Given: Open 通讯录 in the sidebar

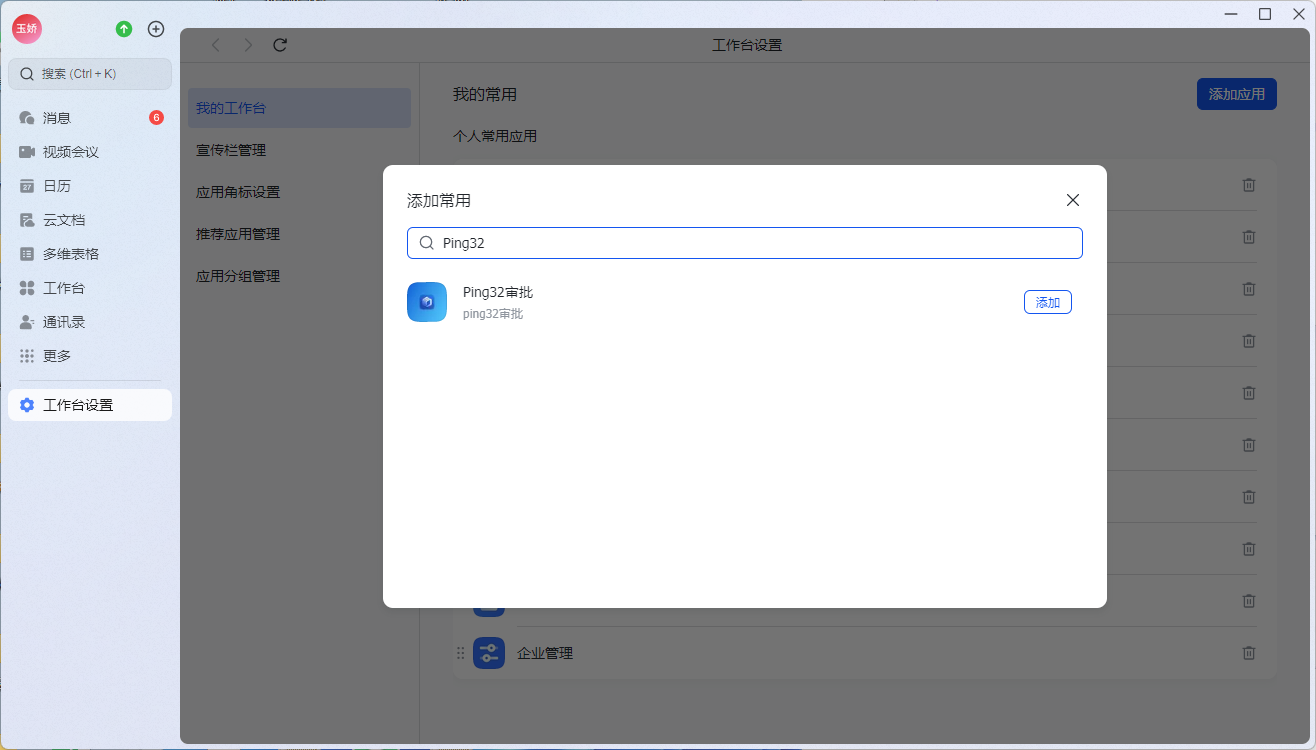Looking at the screenshot, I should [x=90, y=322].
